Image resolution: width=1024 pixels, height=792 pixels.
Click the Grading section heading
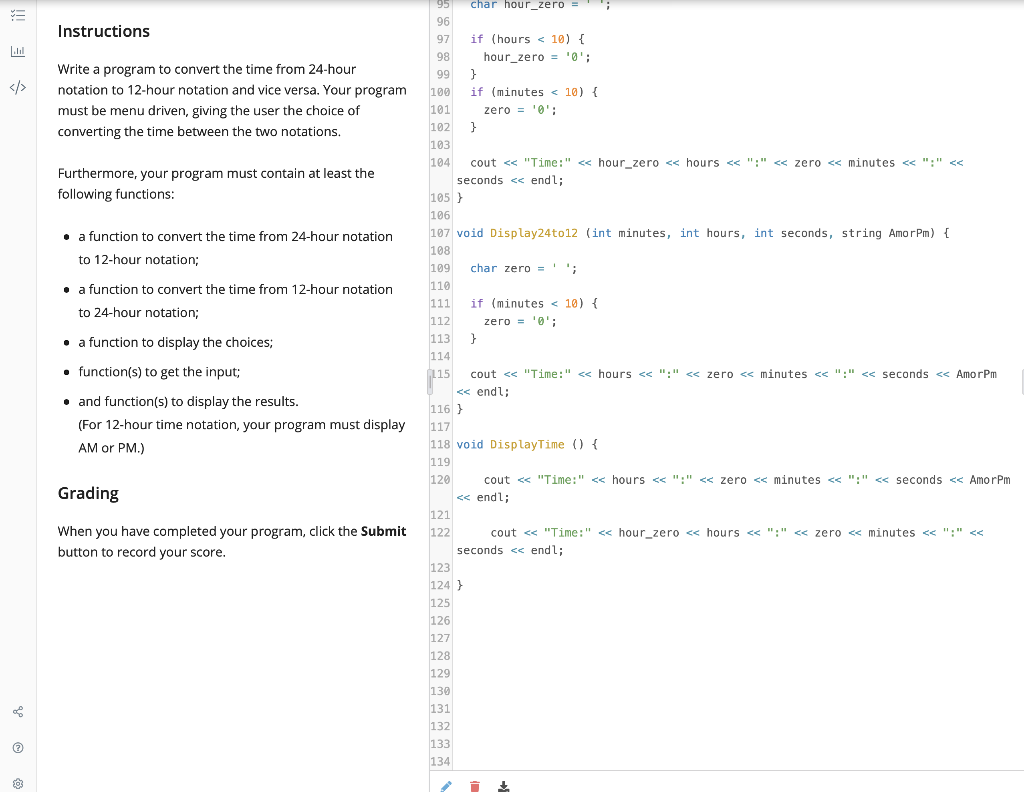[89, 493]
